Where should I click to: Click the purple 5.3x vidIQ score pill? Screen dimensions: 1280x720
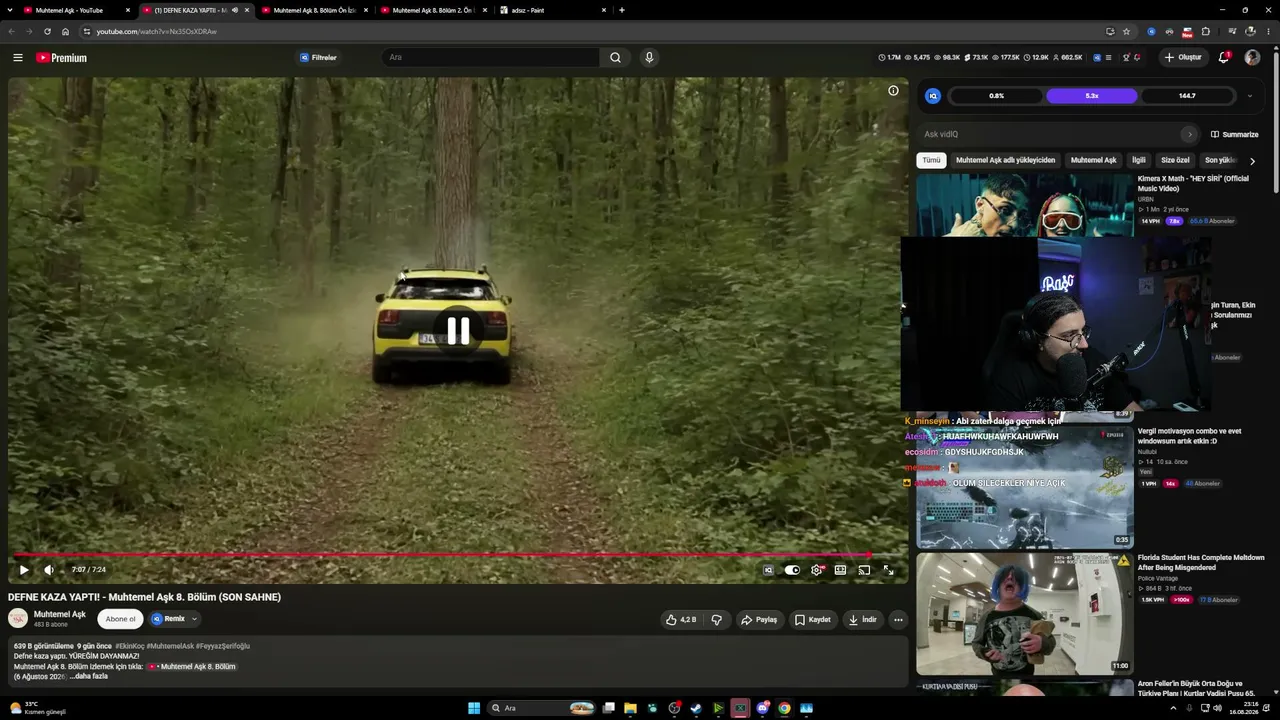(1092, 96)
